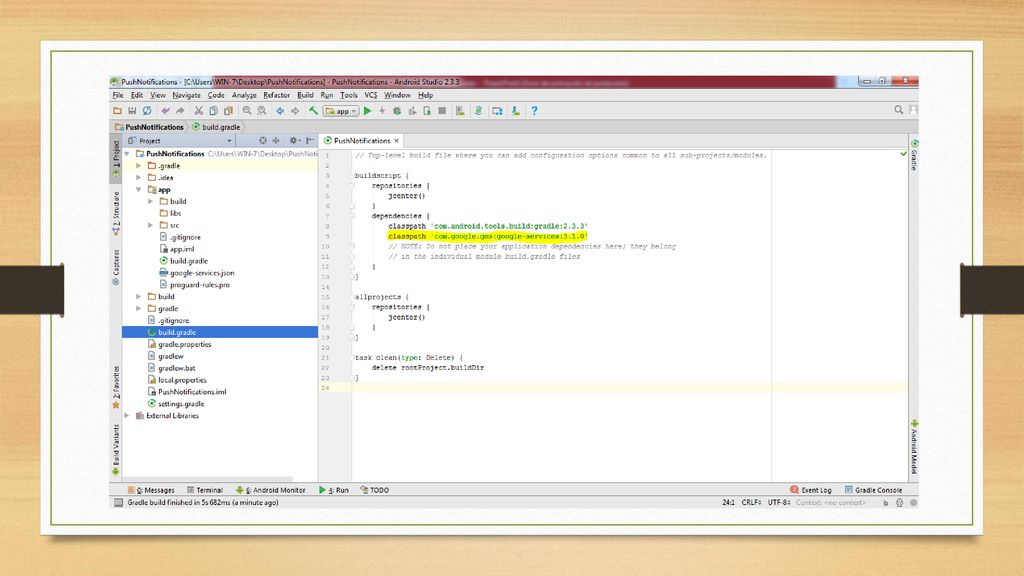Open the AVD Manager toolbar icon
This screenshot has width=1024, height=576.
click(x=460, y=111)
